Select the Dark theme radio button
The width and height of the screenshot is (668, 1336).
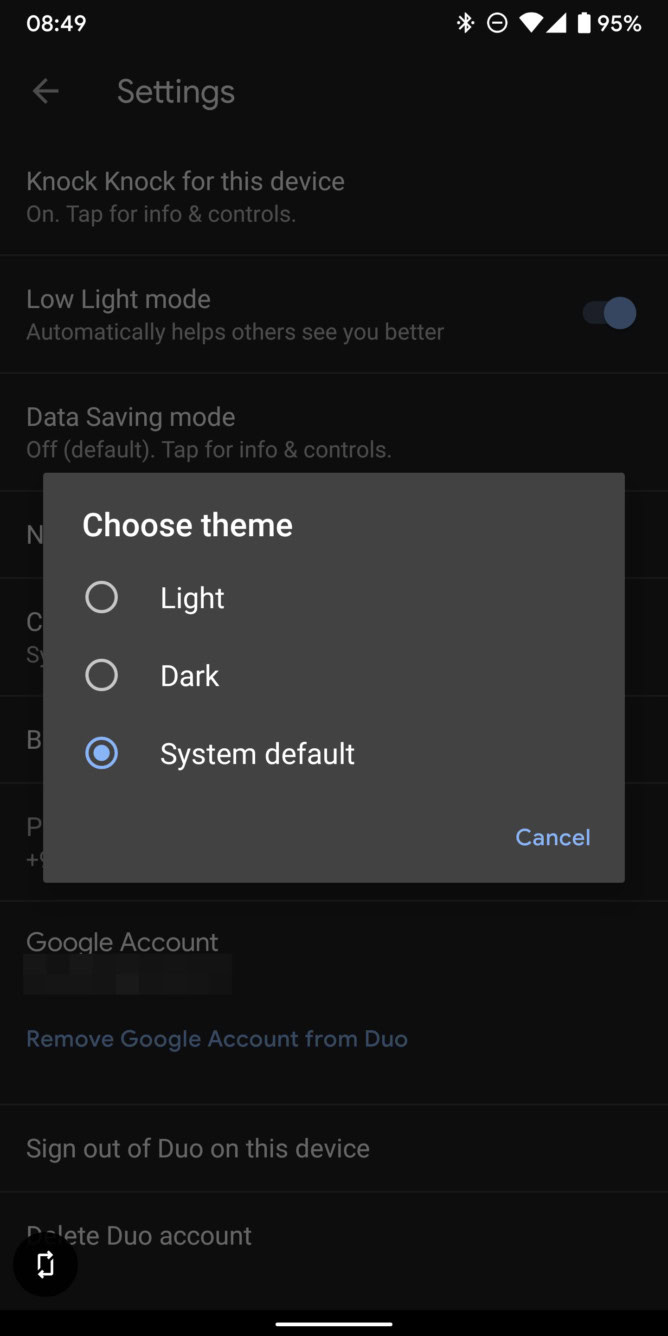click(x=102, y=676)
